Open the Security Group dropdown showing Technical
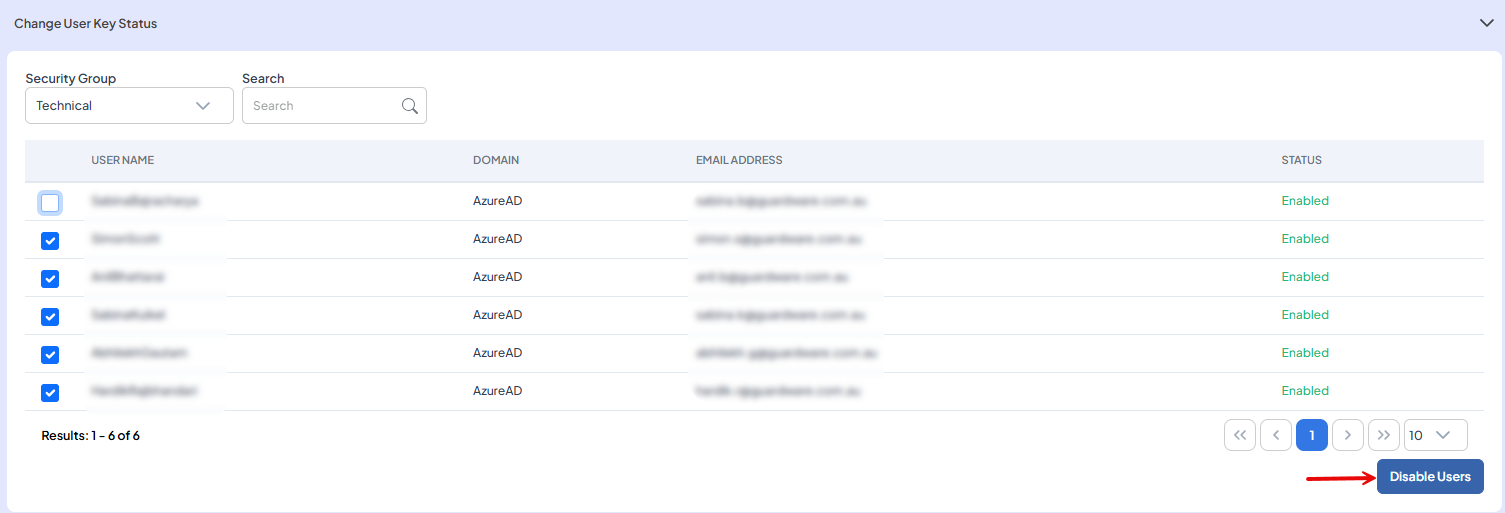The image size is (1505, 513). tap(129, 106)
